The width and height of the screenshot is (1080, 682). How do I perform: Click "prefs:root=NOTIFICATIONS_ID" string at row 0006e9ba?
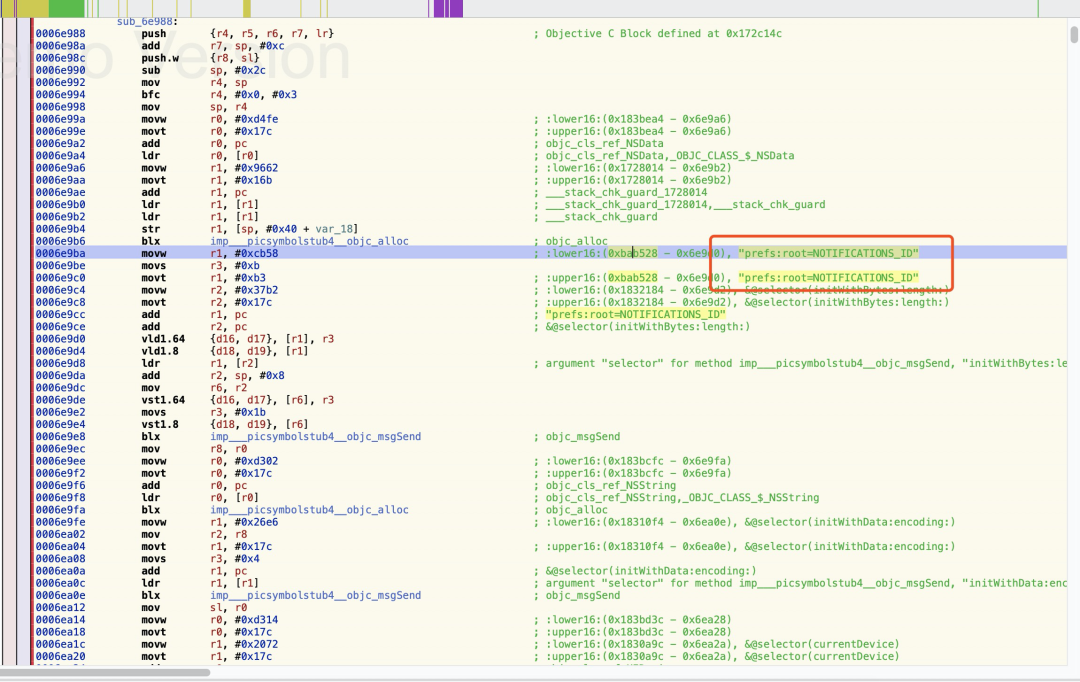pos(829,254)
